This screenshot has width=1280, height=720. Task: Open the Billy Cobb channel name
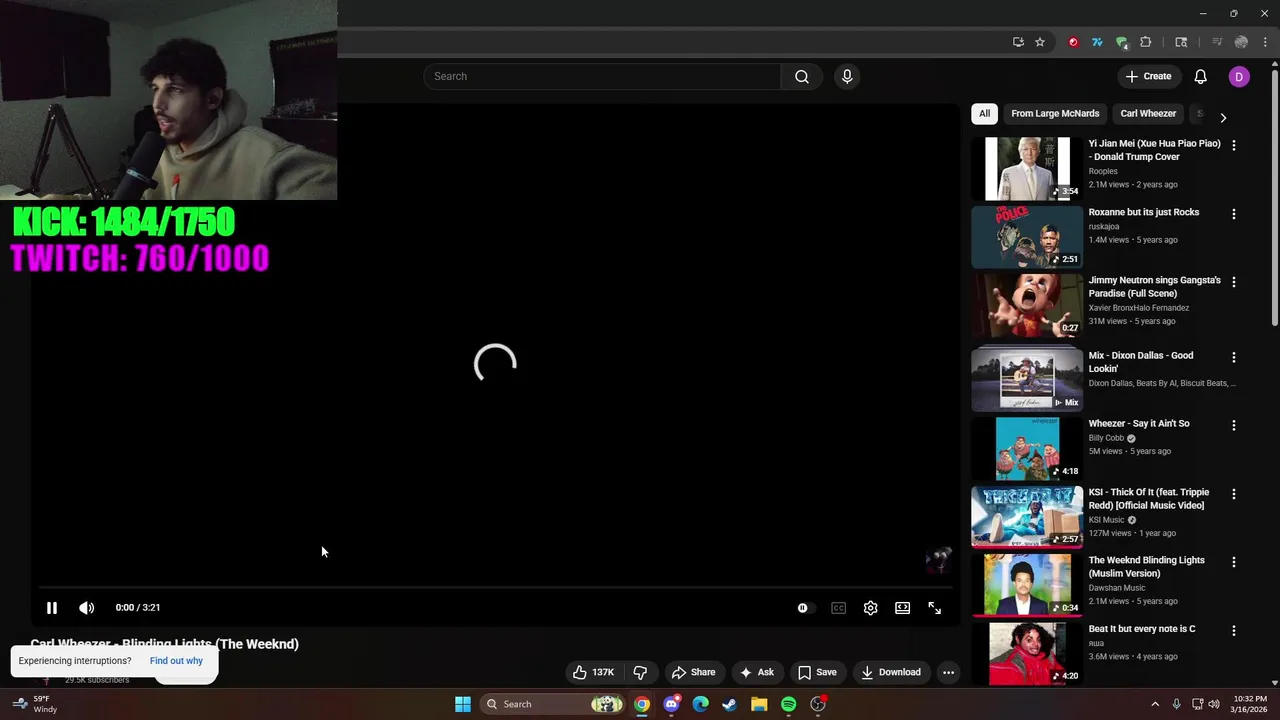coord(1106,438)
